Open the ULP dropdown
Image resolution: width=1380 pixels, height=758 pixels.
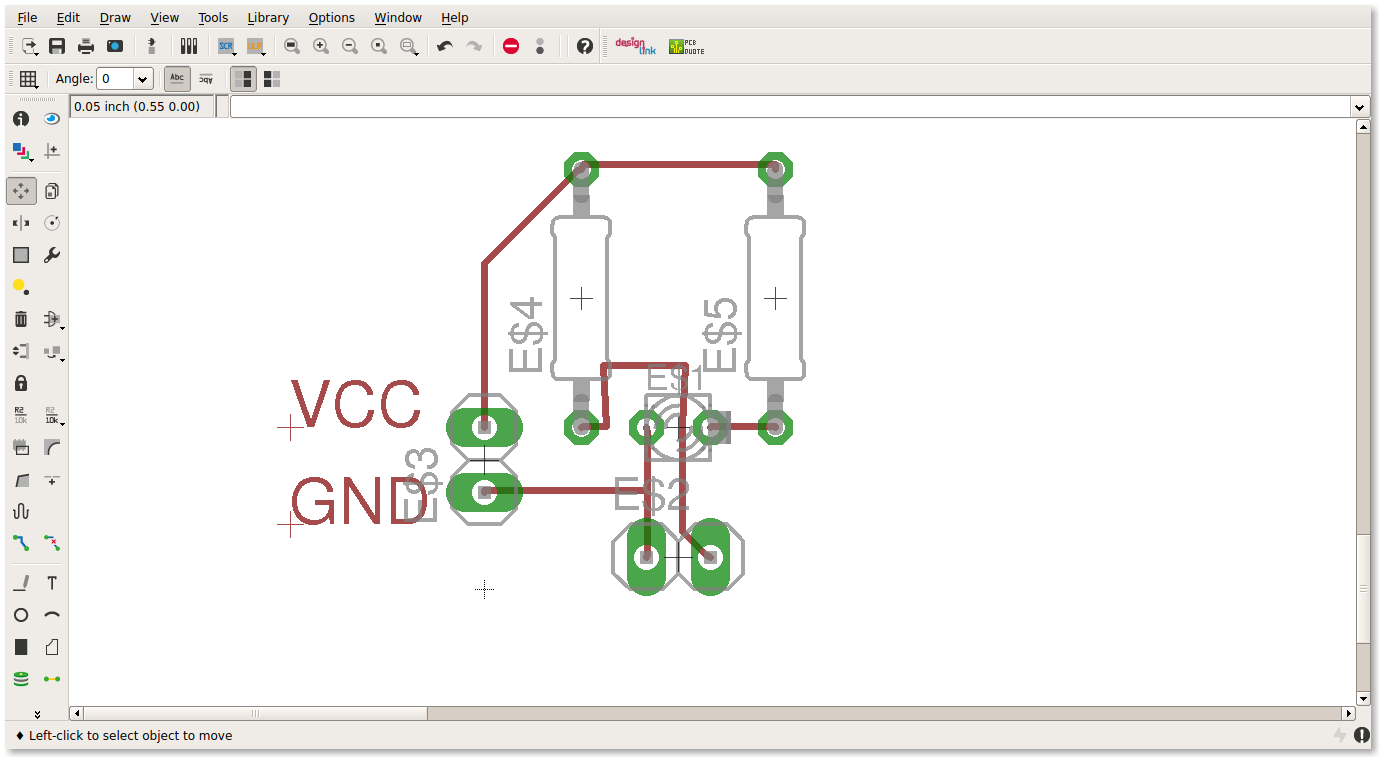(x=255, y=46)
